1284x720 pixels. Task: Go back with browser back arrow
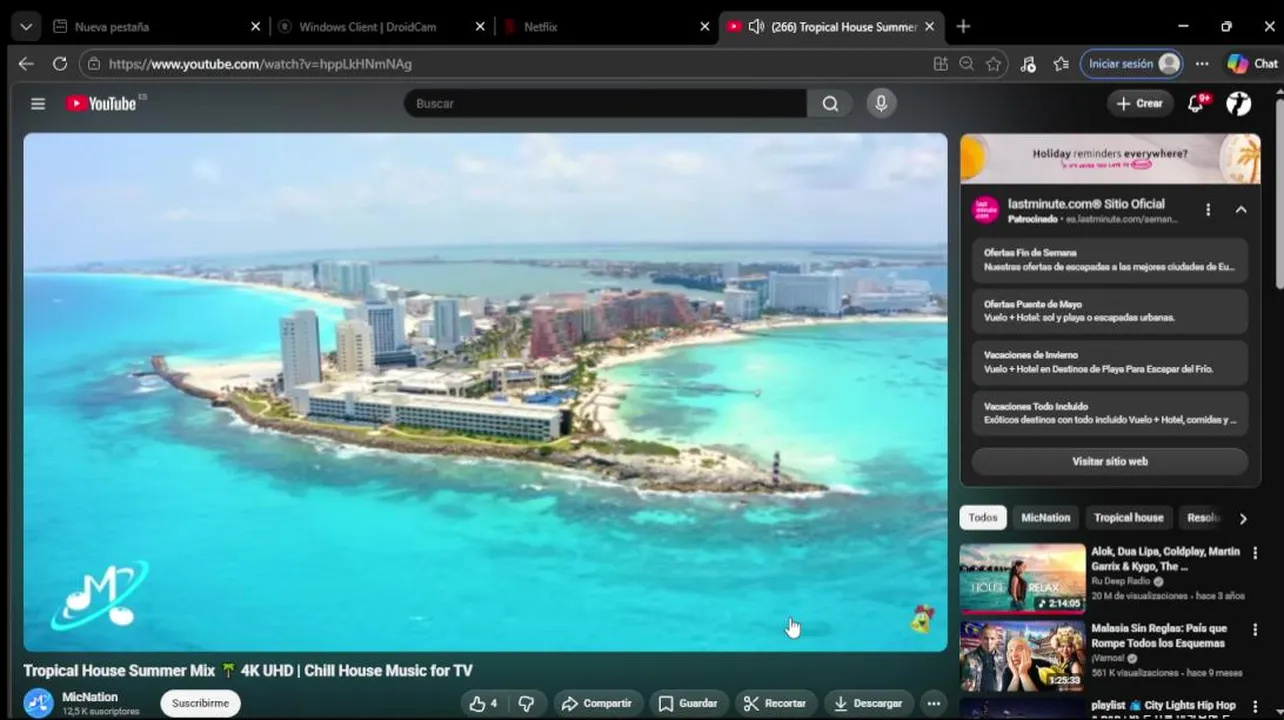tap(26, 64)
